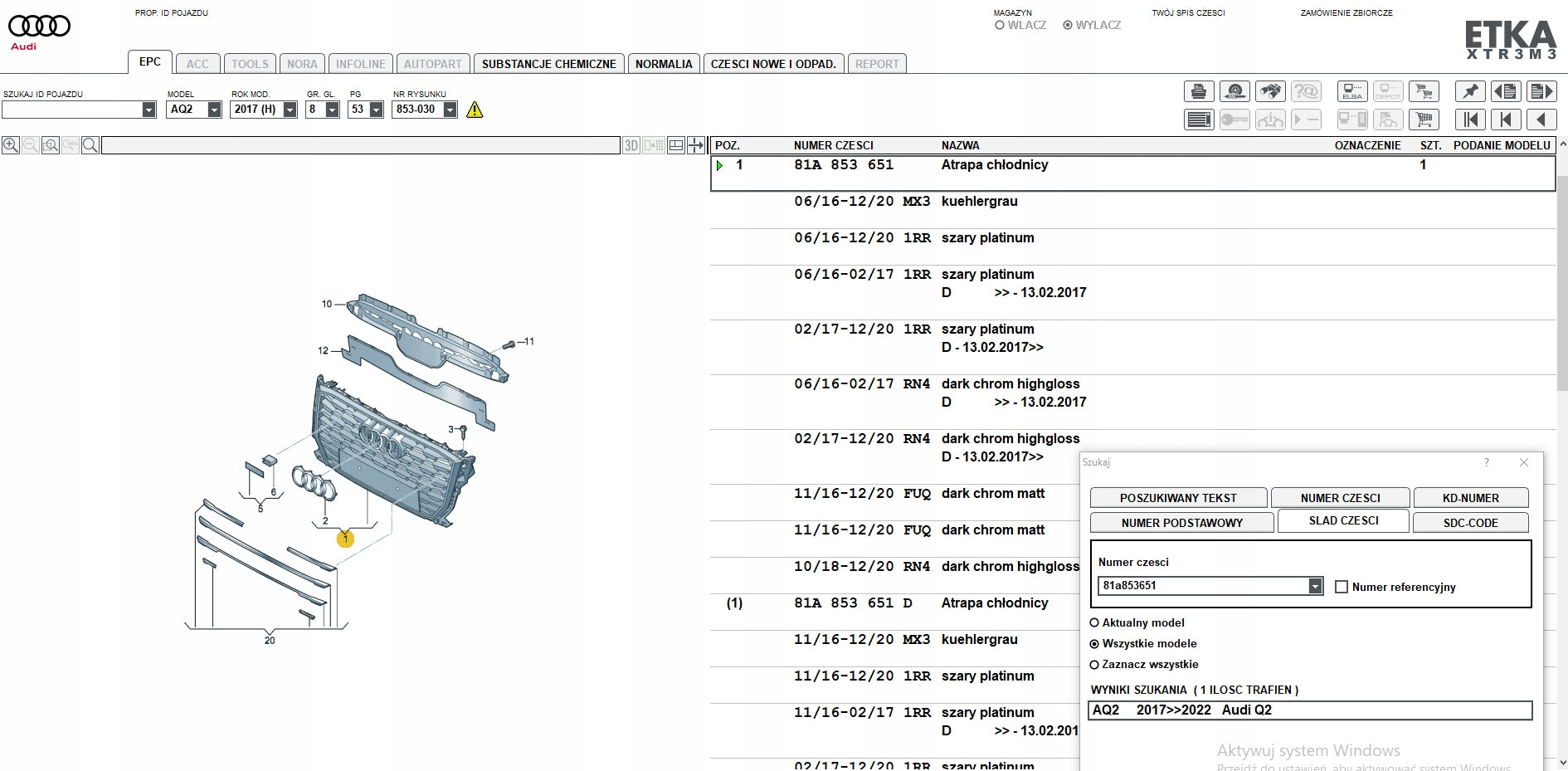The height and width of the screenshot is (771, 1568).
Task: Close the Szukaj dialog
Action: tap(1524, 462)
